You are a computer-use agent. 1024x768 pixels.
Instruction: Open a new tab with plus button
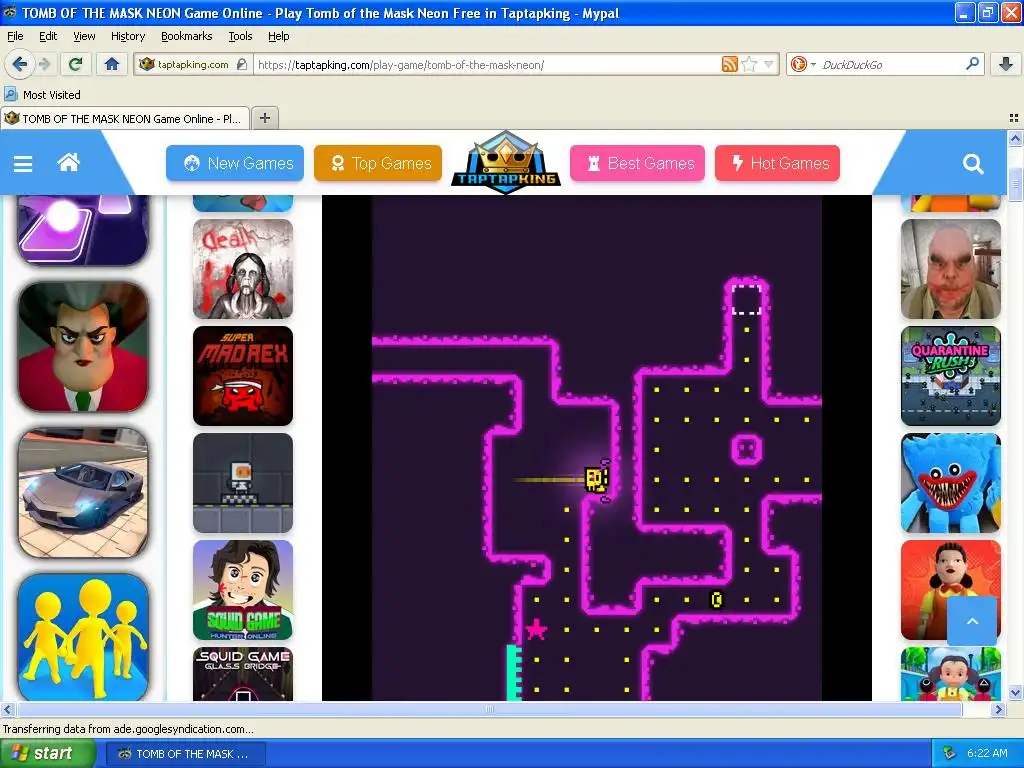[x=264, y=118]
